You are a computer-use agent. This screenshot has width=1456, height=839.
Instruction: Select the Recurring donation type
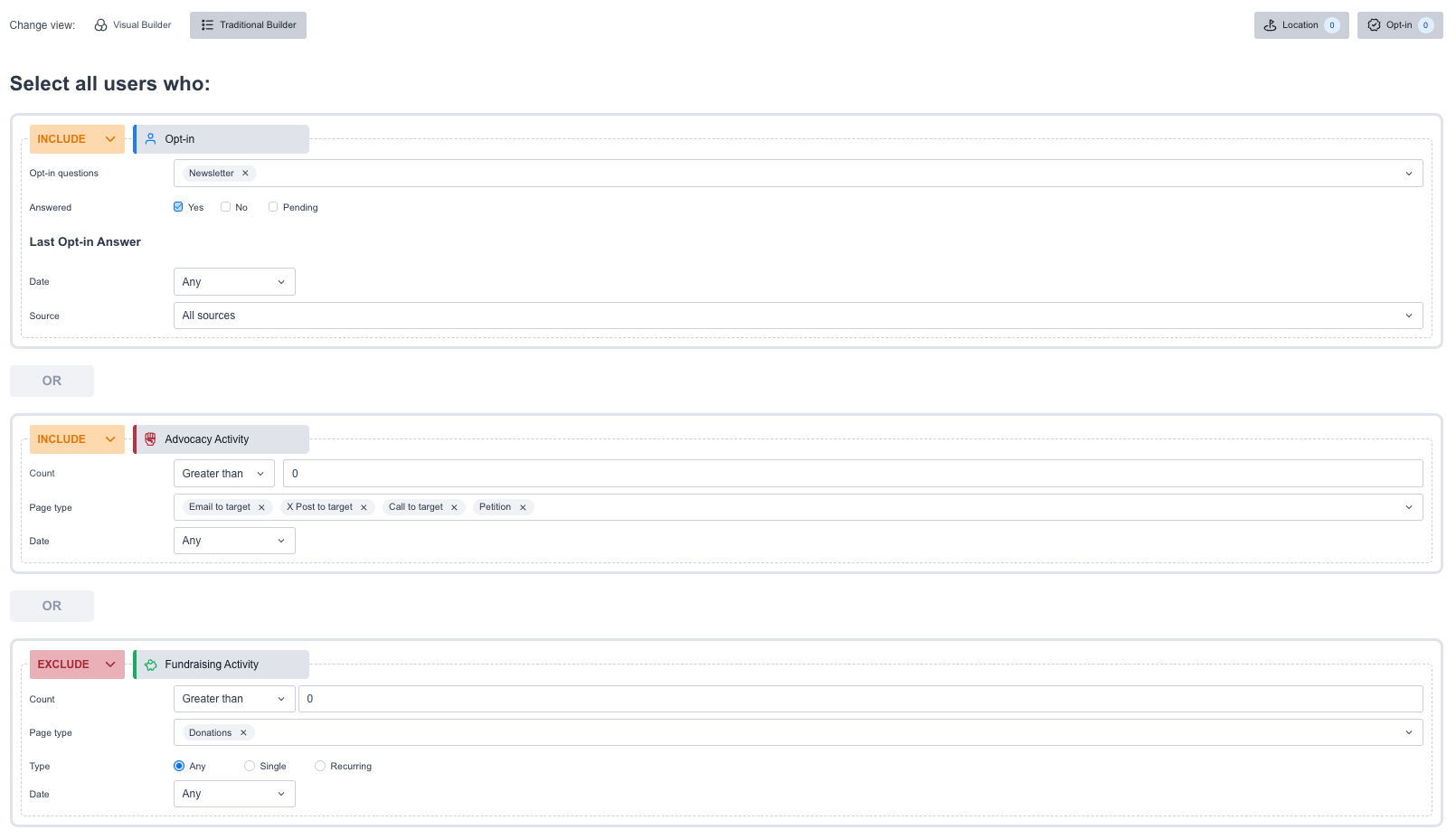(x=320, y=766)
